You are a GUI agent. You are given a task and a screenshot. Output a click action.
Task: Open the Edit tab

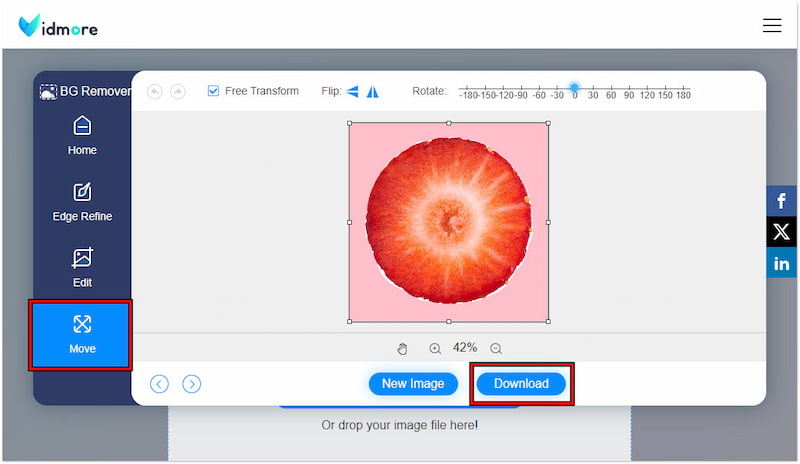click(82, 267)
